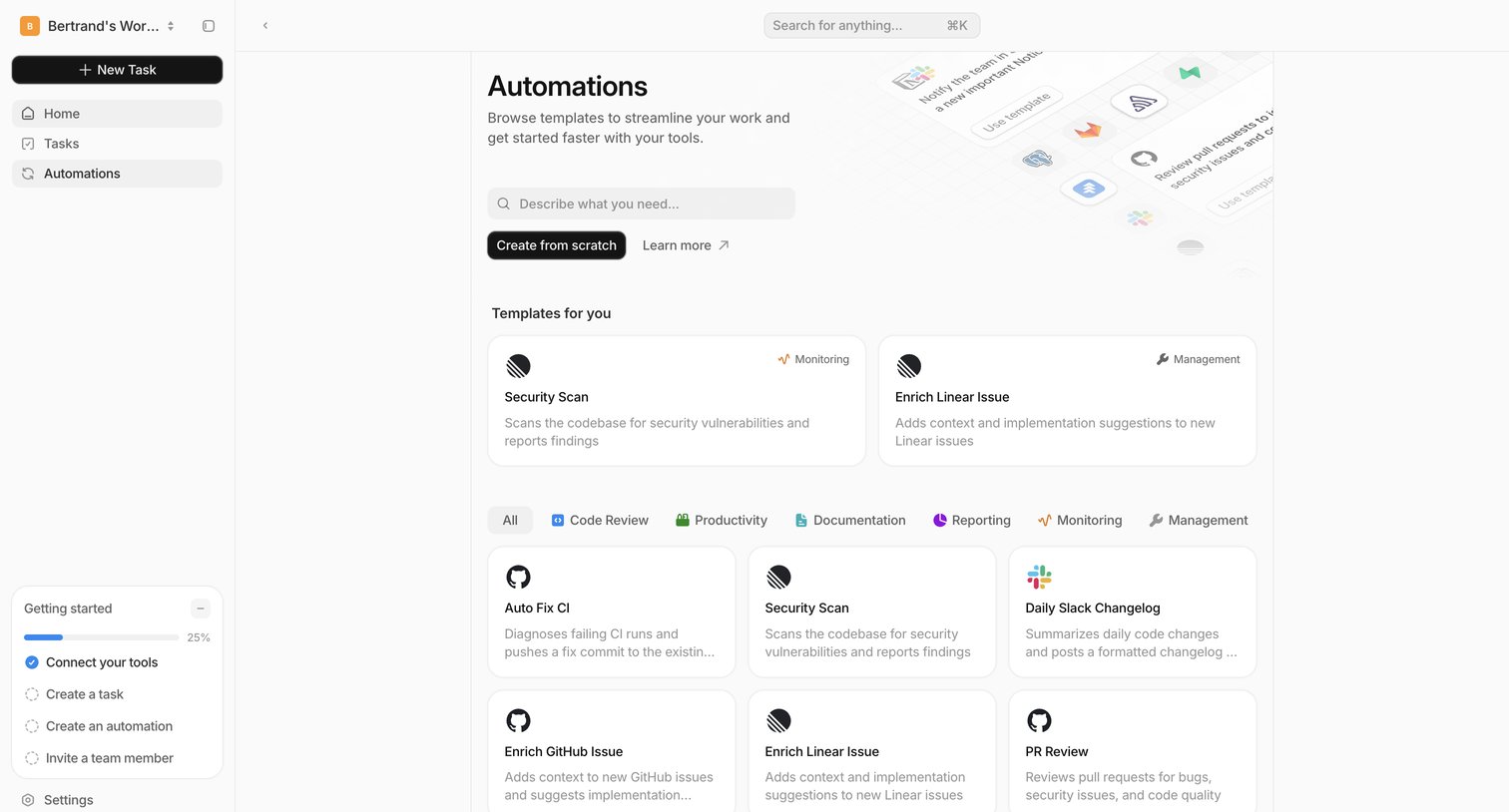Click the plus icon on New Task
This screenshot has height=812, width=1509.
point(85,70)
